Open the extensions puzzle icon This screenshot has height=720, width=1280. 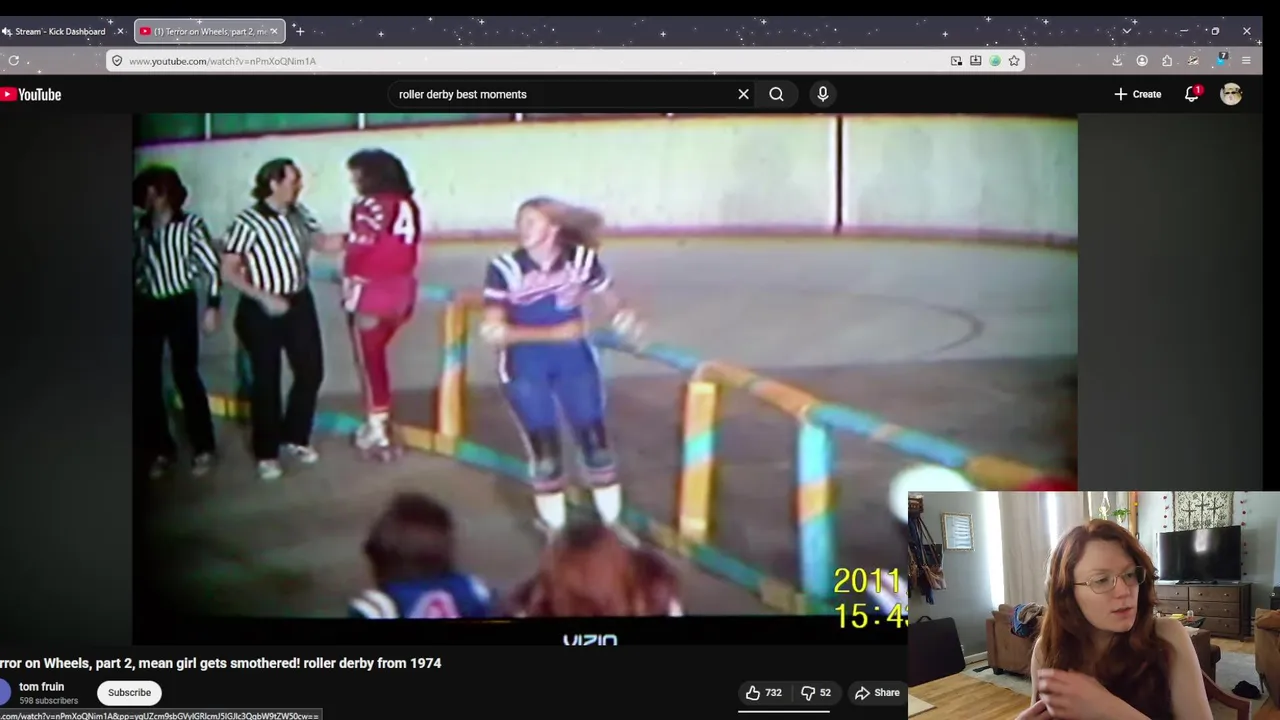point(1167,60)
